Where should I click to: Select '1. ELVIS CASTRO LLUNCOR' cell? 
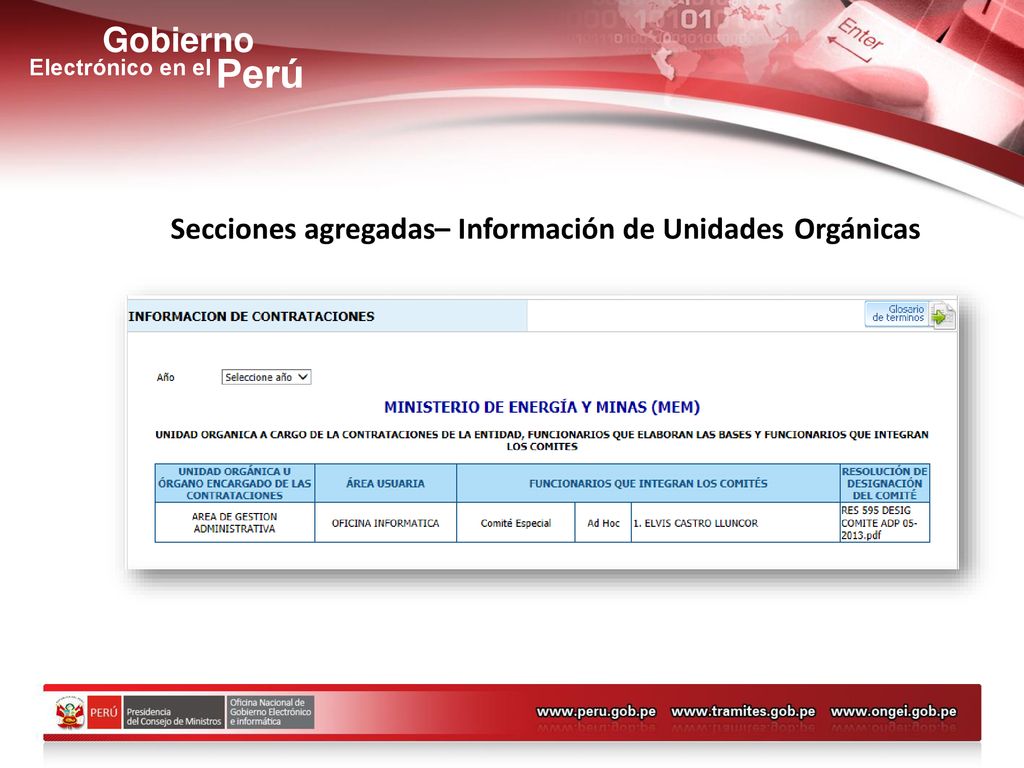point(735,523)
